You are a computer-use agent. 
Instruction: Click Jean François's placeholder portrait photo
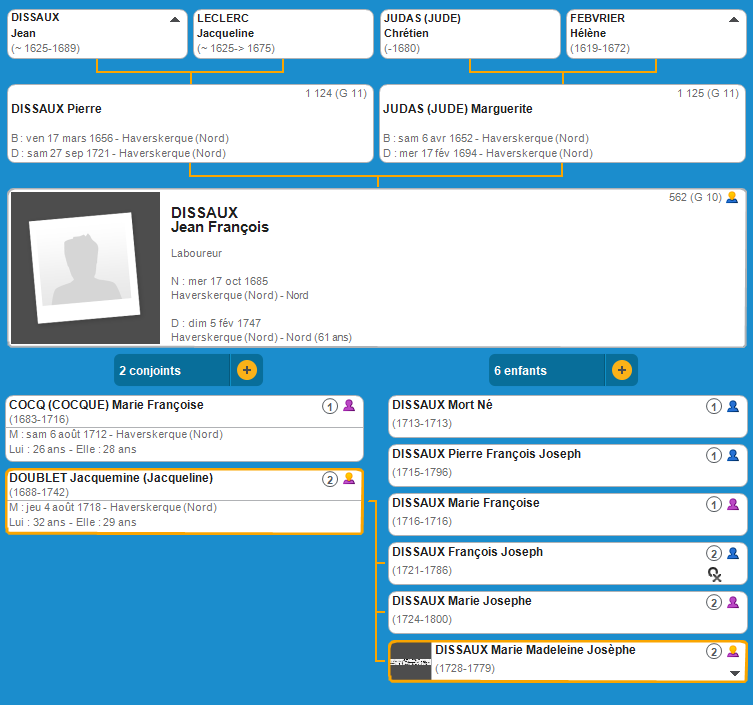[x=85, y=268]
